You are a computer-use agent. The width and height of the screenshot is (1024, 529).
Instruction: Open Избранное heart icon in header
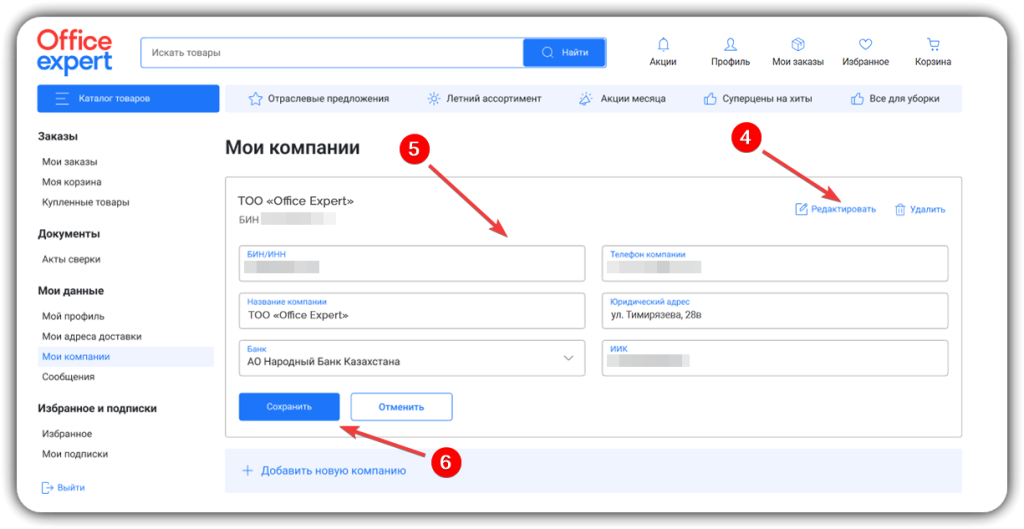tap(865, 45)
